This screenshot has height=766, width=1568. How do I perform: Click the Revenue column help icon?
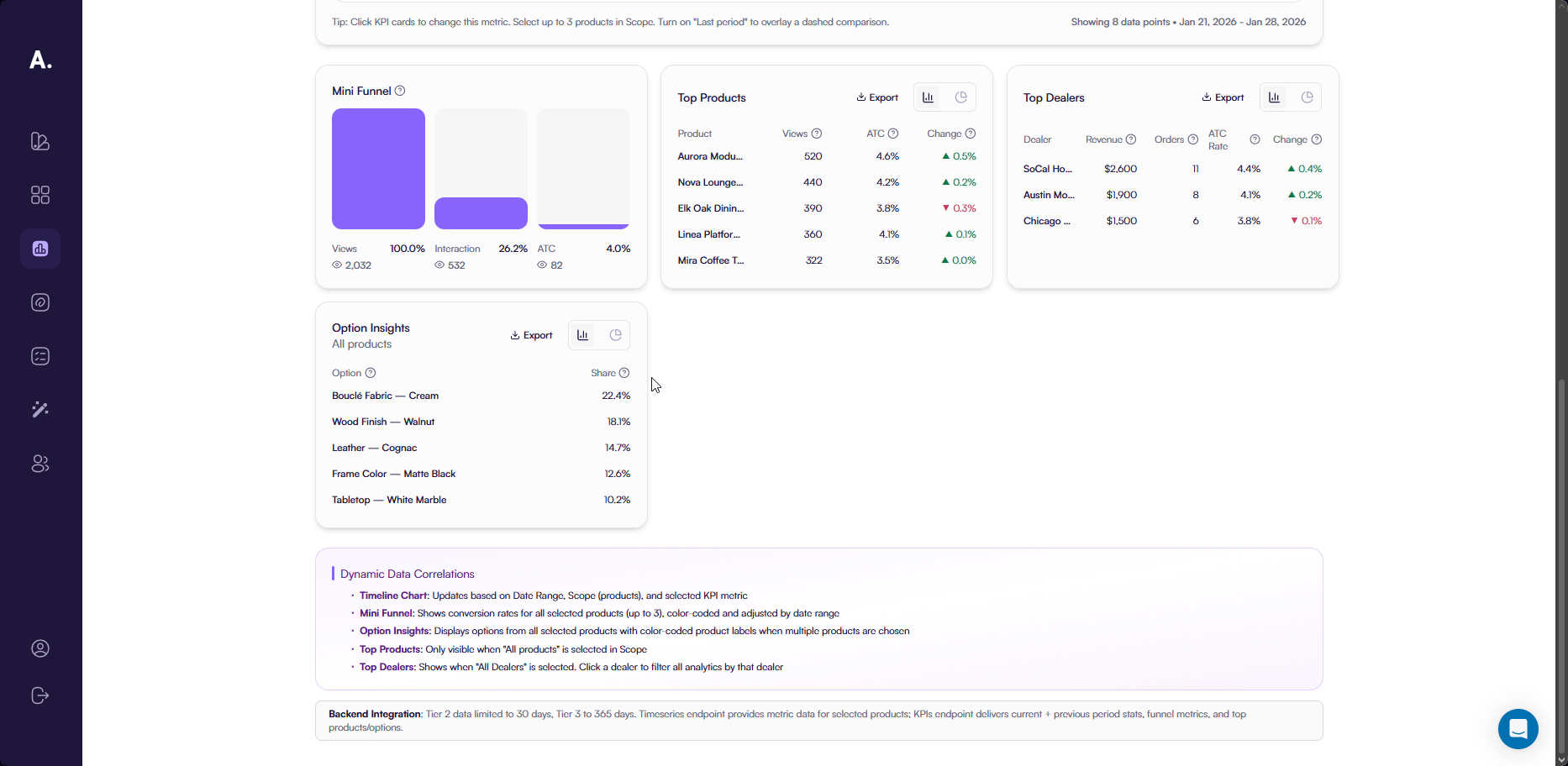point(1131,139)
